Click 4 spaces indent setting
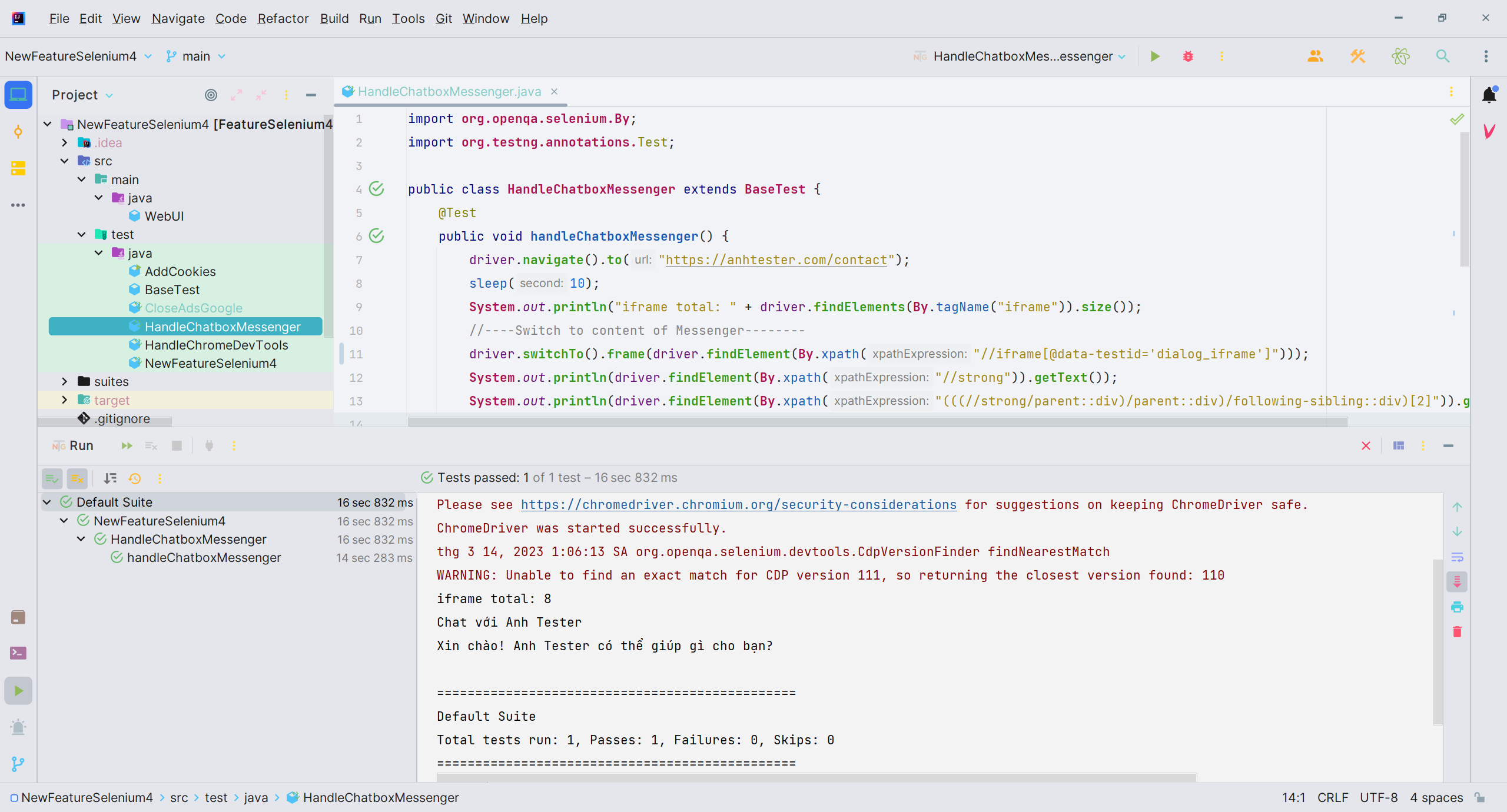 pos(1436,797)
